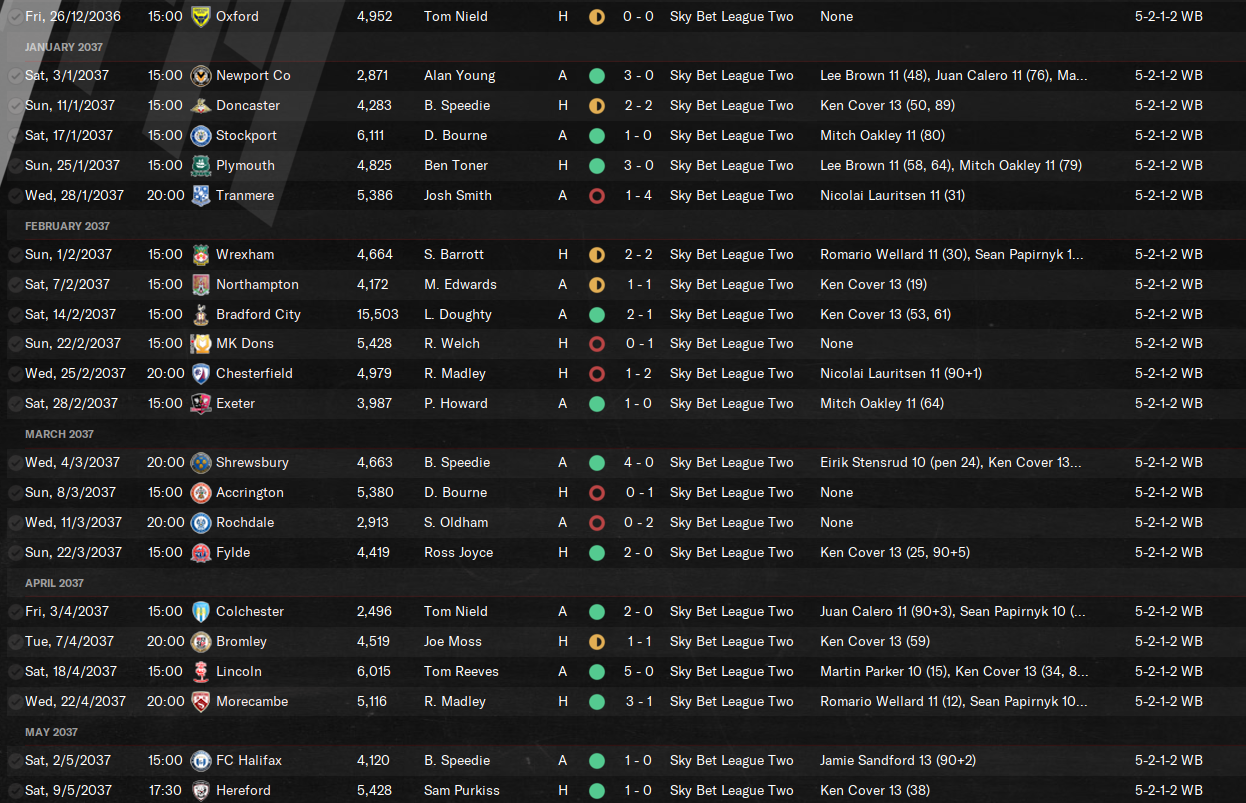Screen dimensions: 1246x803
Task: Click the Stockport club badge
Action: tap(201, 136)
